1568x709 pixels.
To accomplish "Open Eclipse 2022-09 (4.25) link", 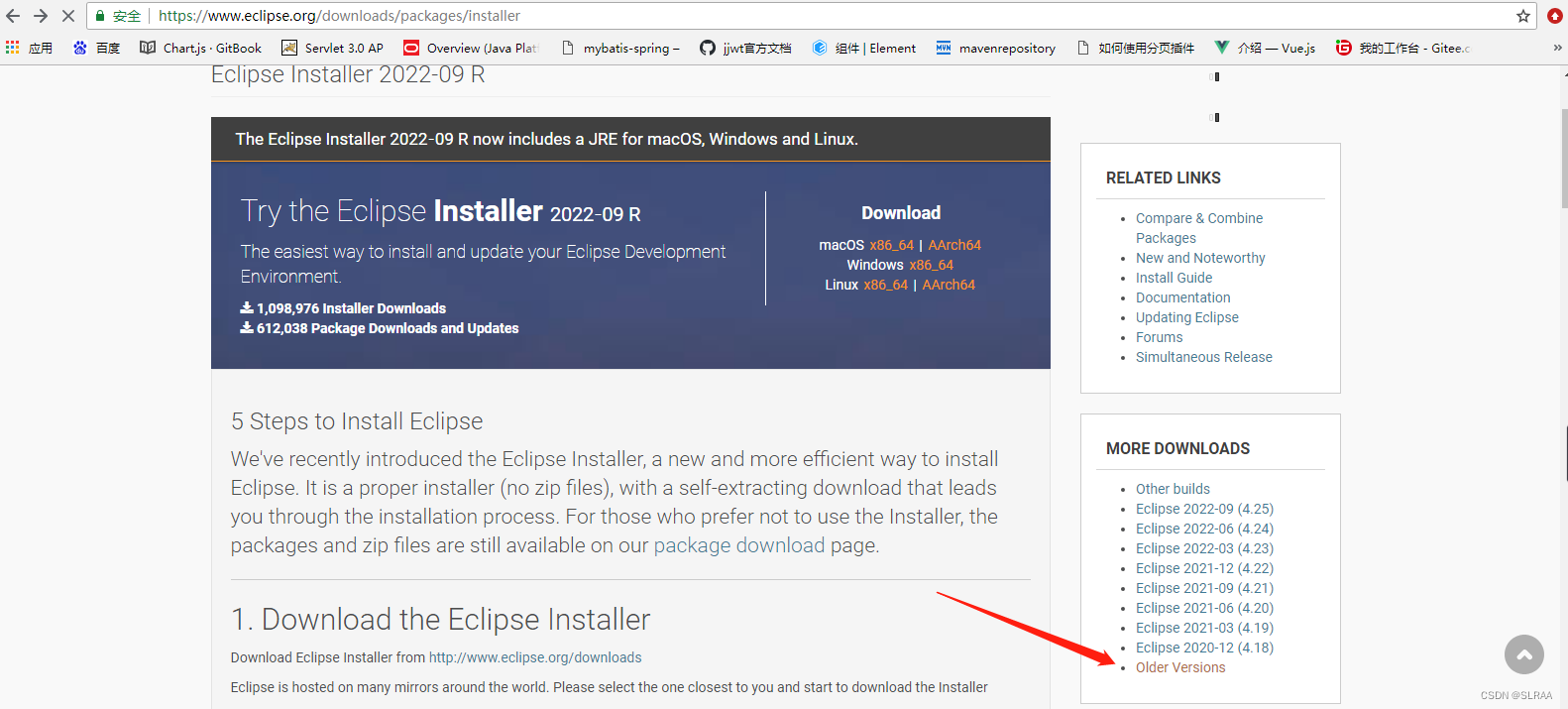I will point(1204,509).
